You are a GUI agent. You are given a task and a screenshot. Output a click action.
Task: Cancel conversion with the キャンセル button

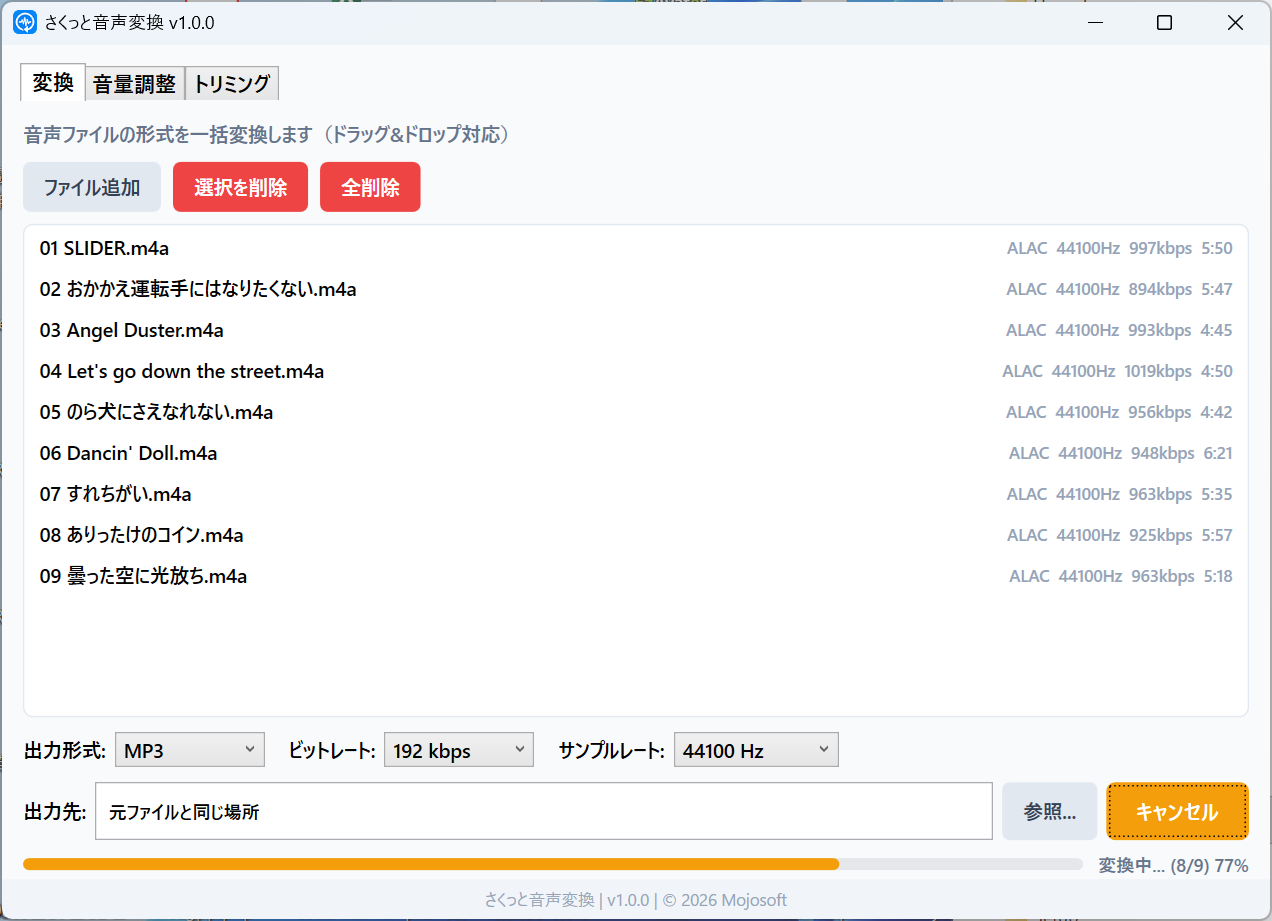(x=1177, y=811)
